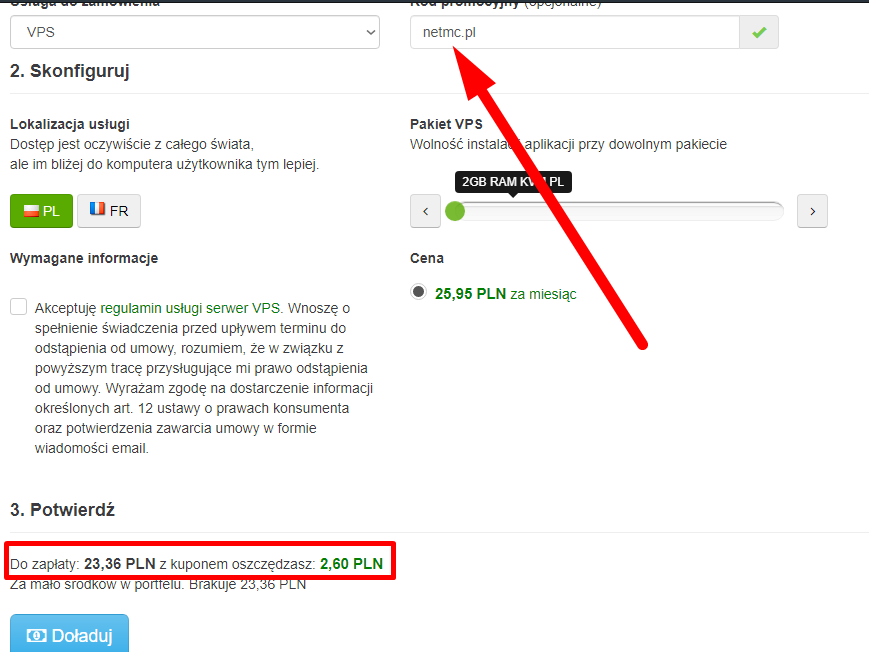Screen dimensions: 869x652
Task: Choose the FR French flag location
Action: pos(109,211)
